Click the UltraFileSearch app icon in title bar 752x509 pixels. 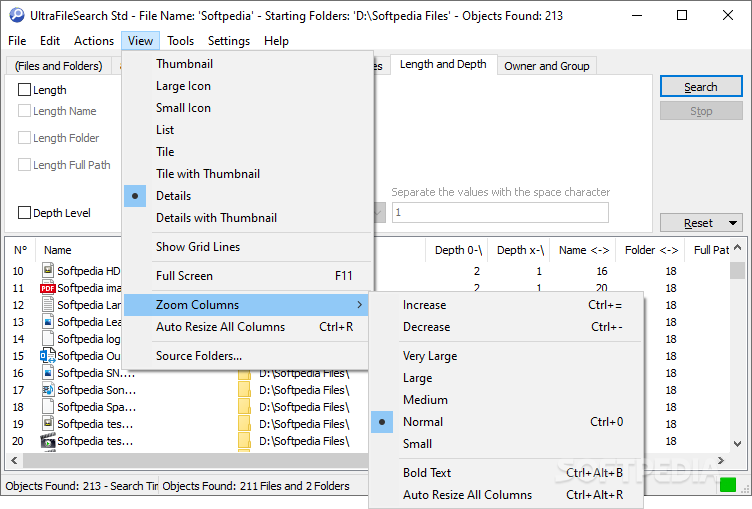(16, 15)
